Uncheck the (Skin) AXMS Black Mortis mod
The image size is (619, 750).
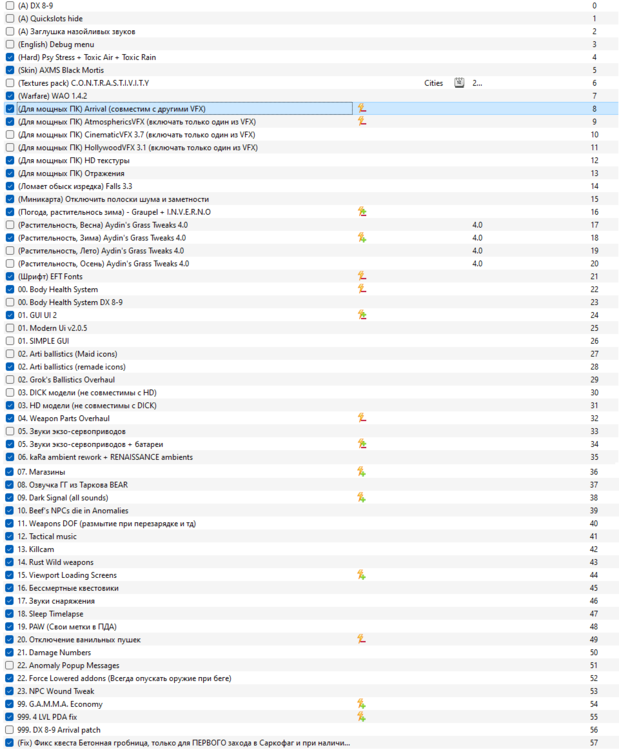point(10,70)
